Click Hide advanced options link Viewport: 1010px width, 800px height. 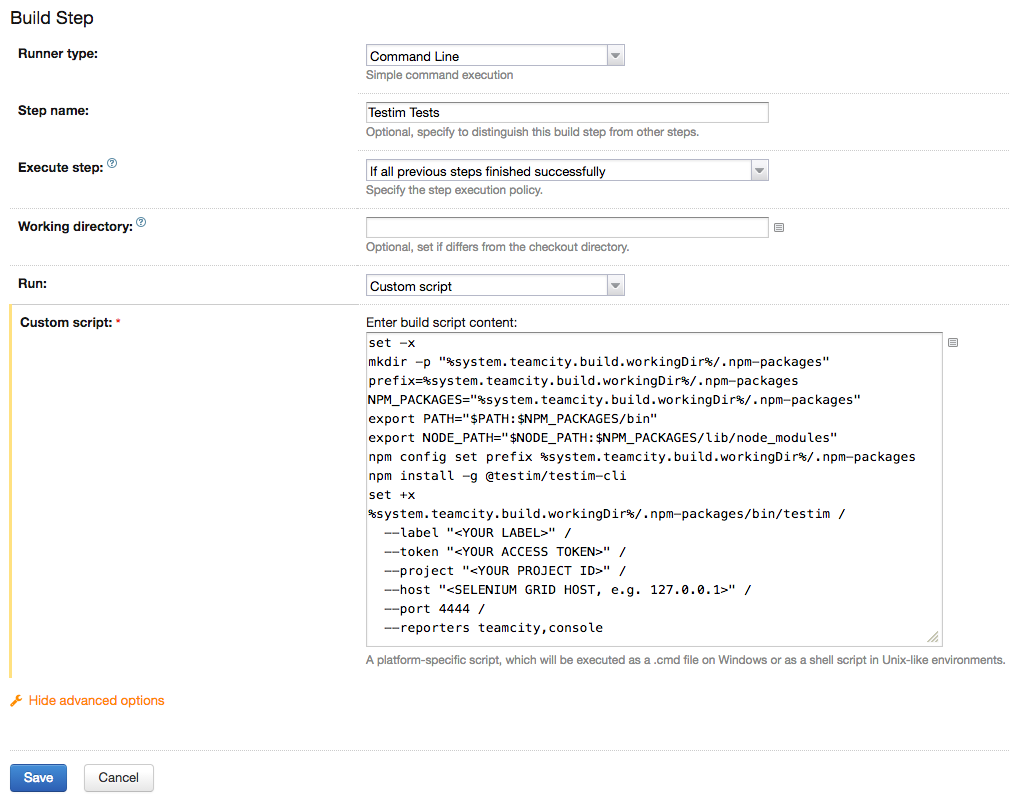(96, 700)
